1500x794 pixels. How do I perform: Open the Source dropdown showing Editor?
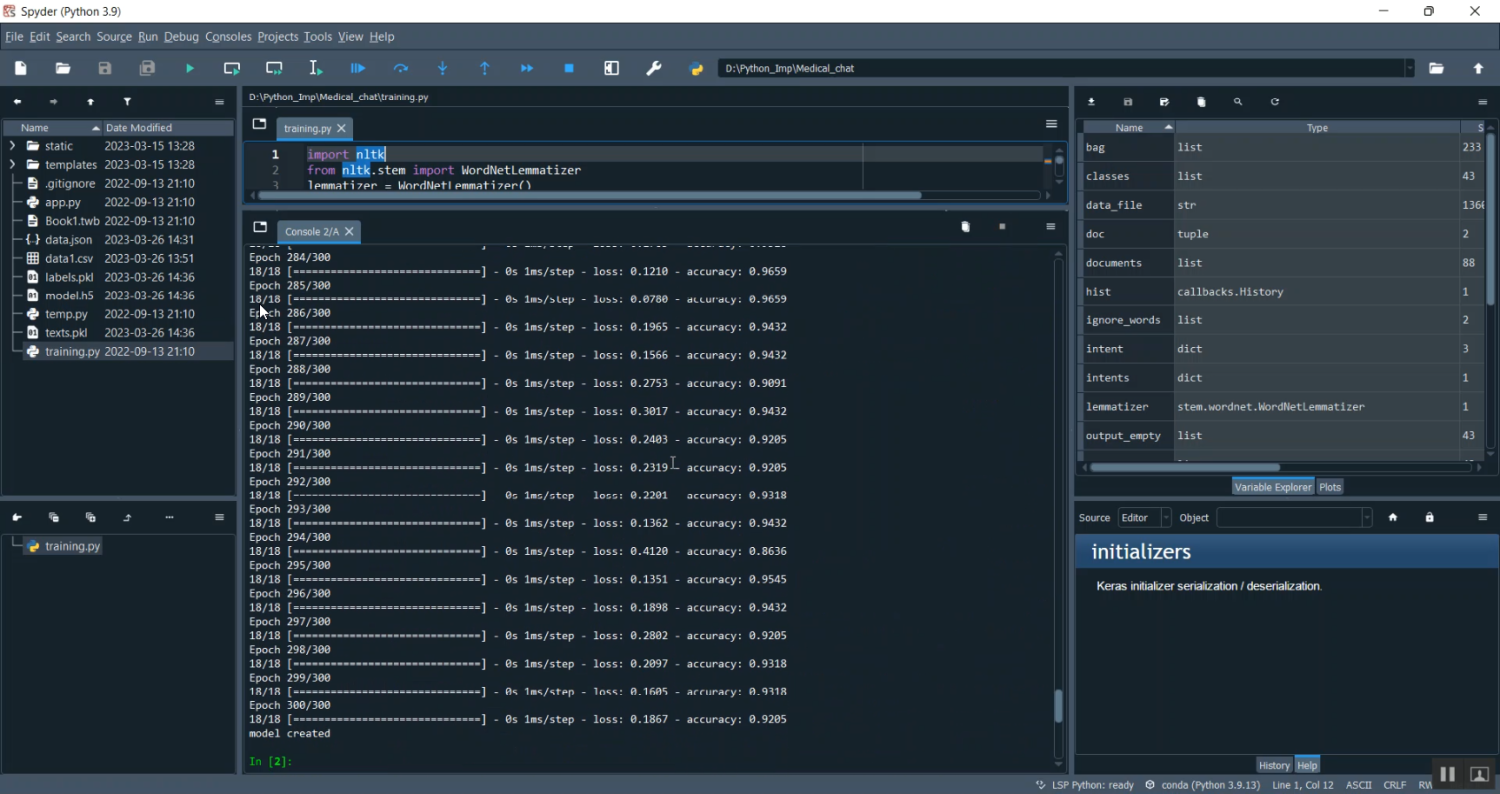point(1144,517)
